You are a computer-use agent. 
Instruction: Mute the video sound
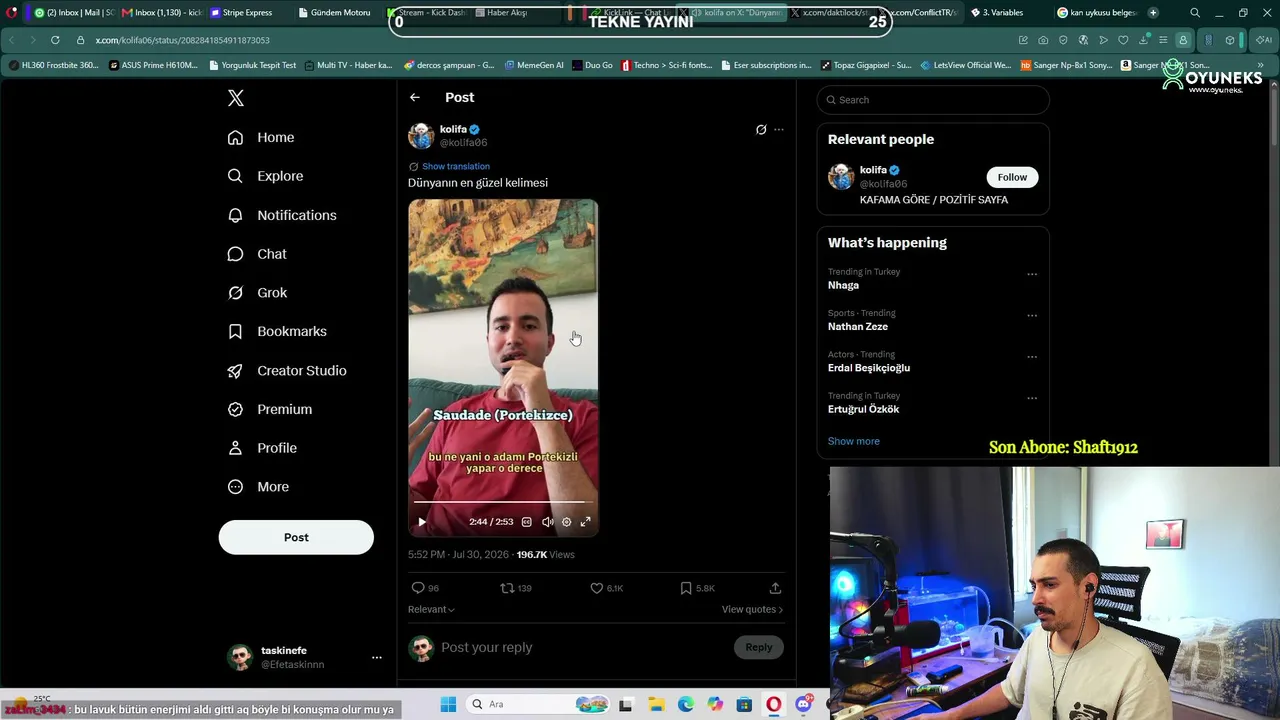[547, 522]
